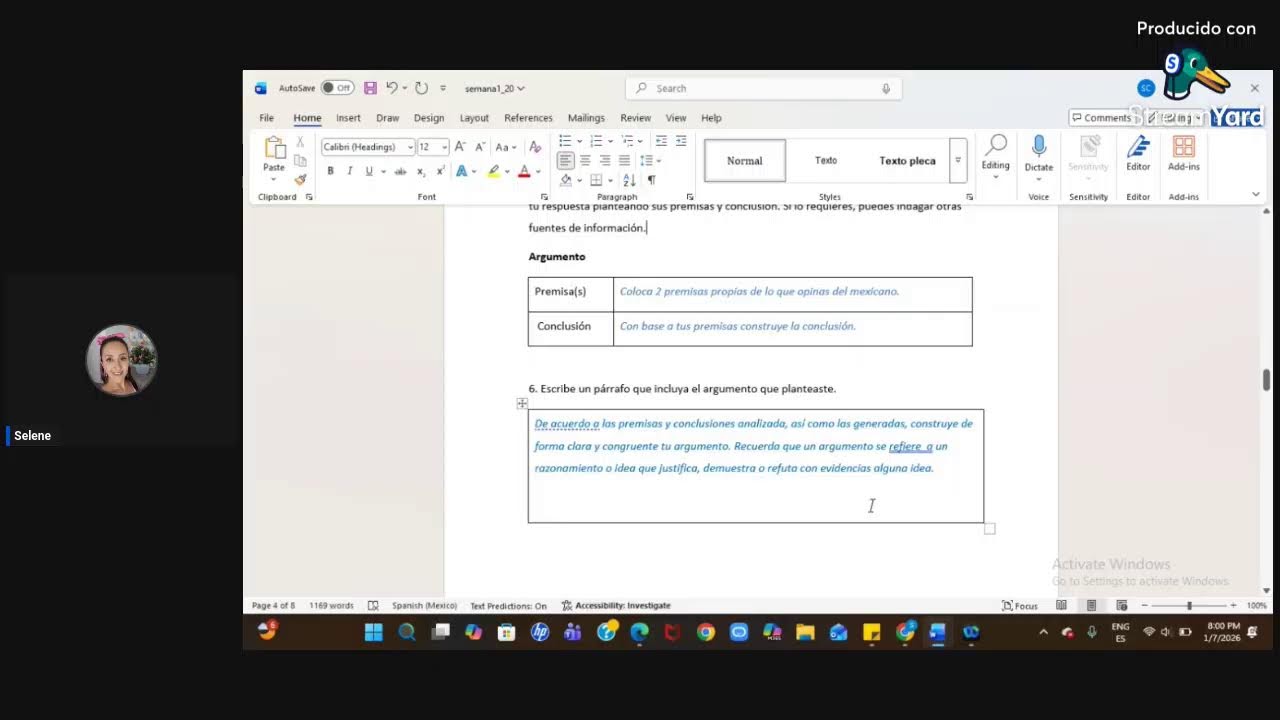This screenshot has height=720, width=1280.
Task: Open the File menu
Action: 267,118
